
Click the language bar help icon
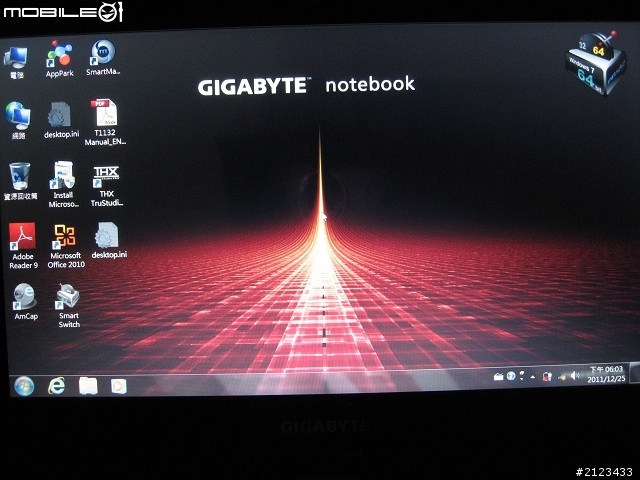(511, 376)
